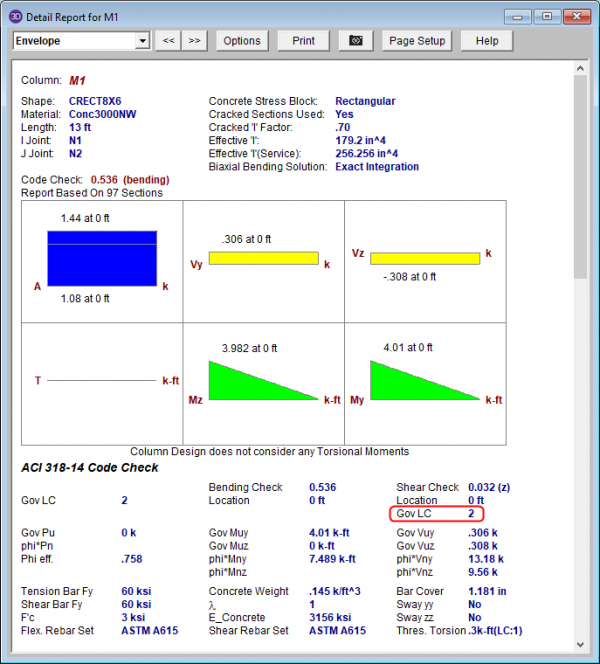Print the detail report

tap(303, 41)
